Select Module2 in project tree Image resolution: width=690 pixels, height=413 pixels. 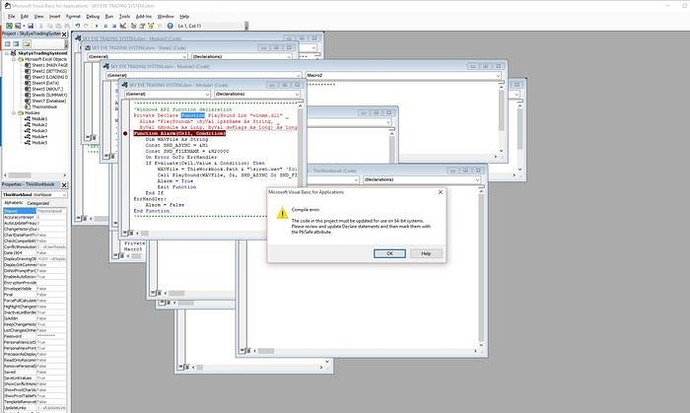36,125
